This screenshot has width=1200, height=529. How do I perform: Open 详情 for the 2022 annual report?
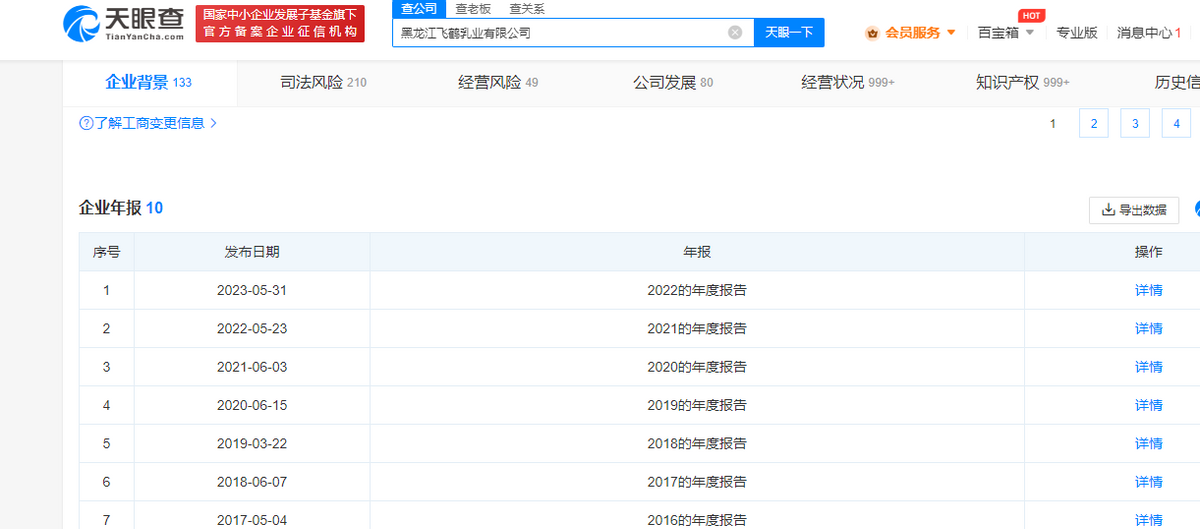(x=1148, y=290)
